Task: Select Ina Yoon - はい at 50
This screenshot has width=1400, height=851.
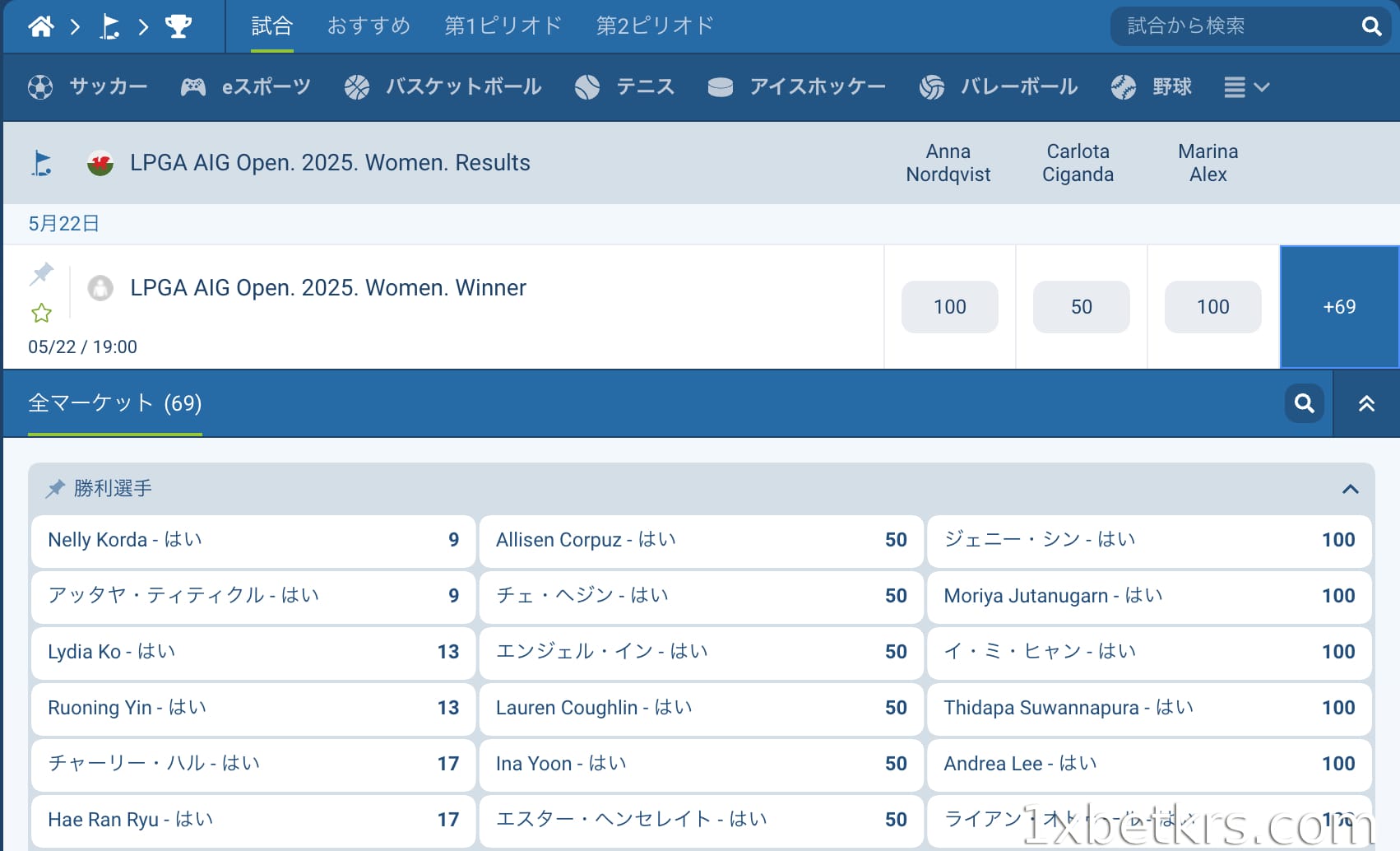Action: 702,765
